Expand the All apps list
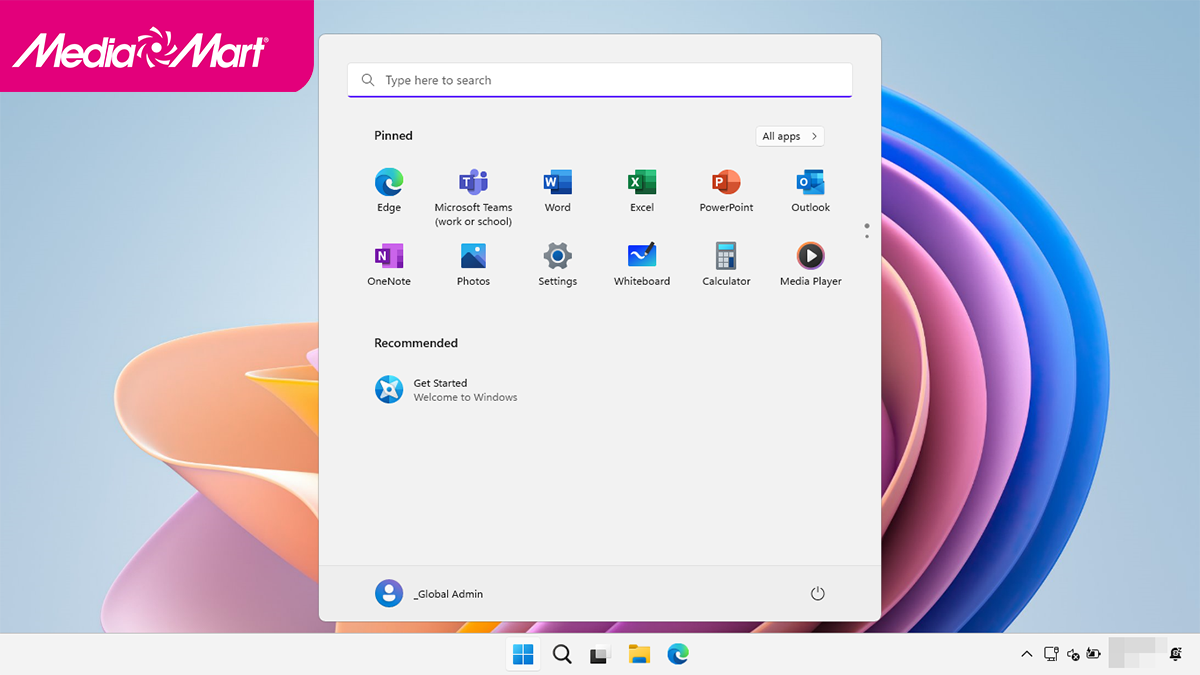The image size is (1200, 675). pyautogui.click(x=790, y=136)
